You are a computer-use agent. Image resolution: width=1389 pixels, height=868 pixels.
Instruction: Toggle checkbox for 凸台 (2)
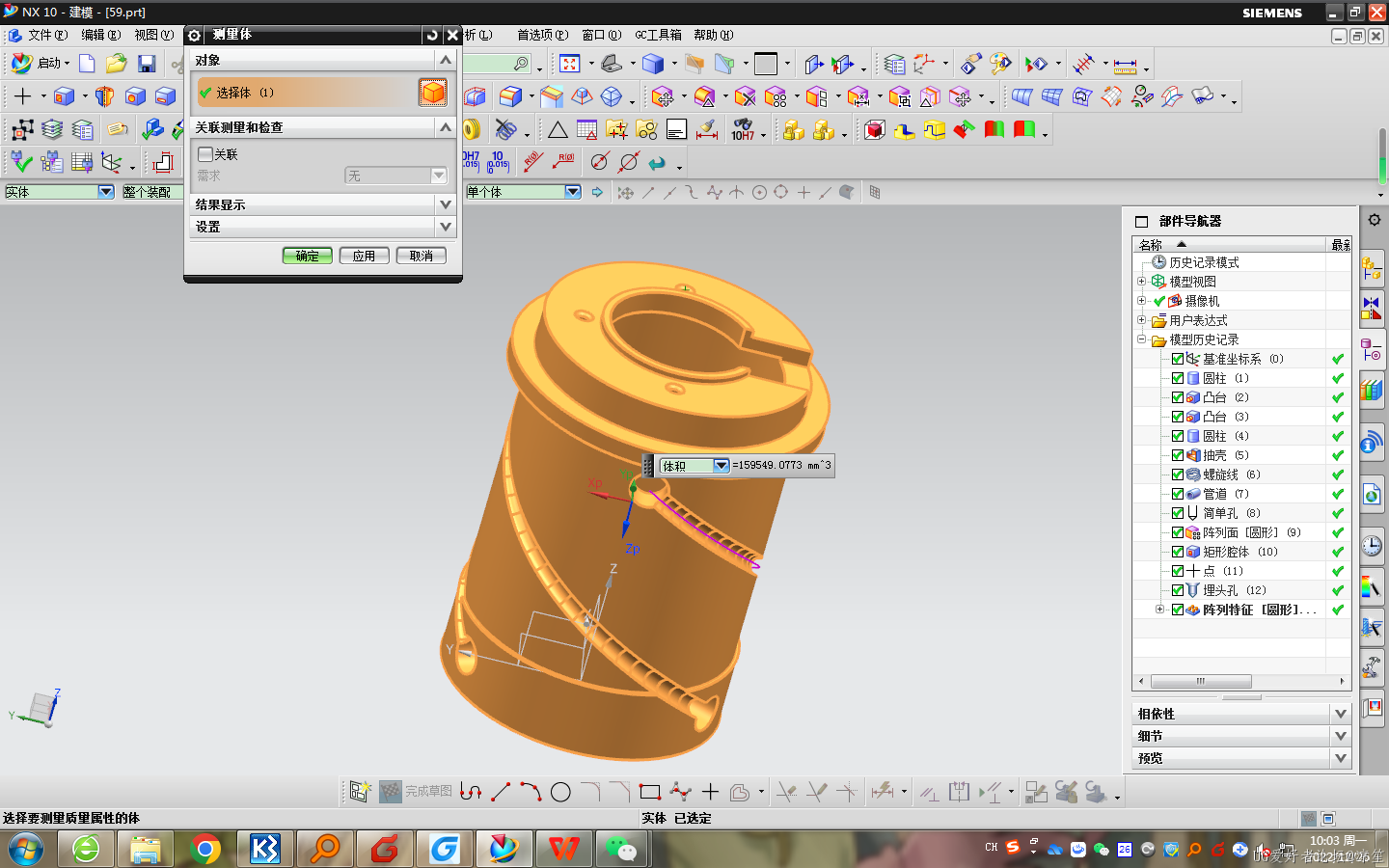[1178, 397]
